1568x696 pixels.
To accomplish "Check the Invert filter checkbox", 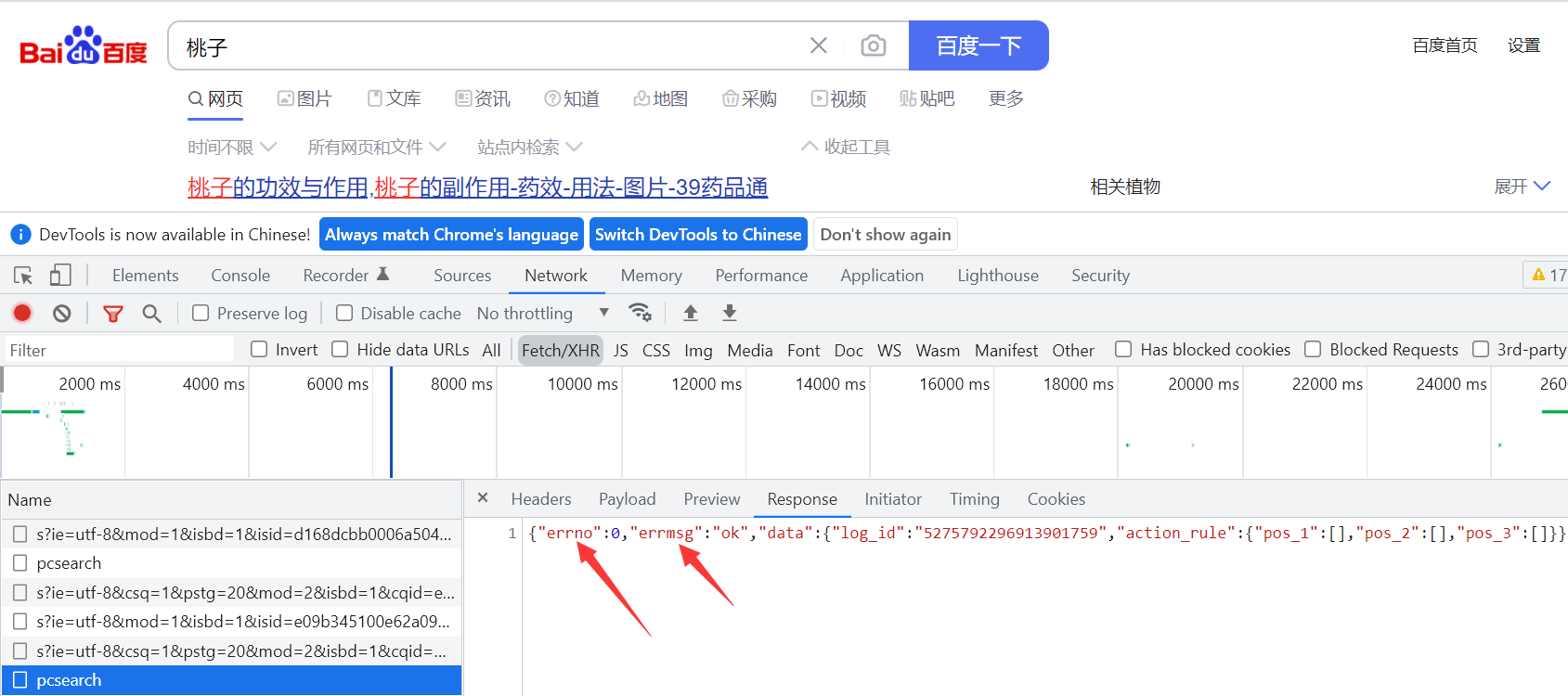I will 259,349.
